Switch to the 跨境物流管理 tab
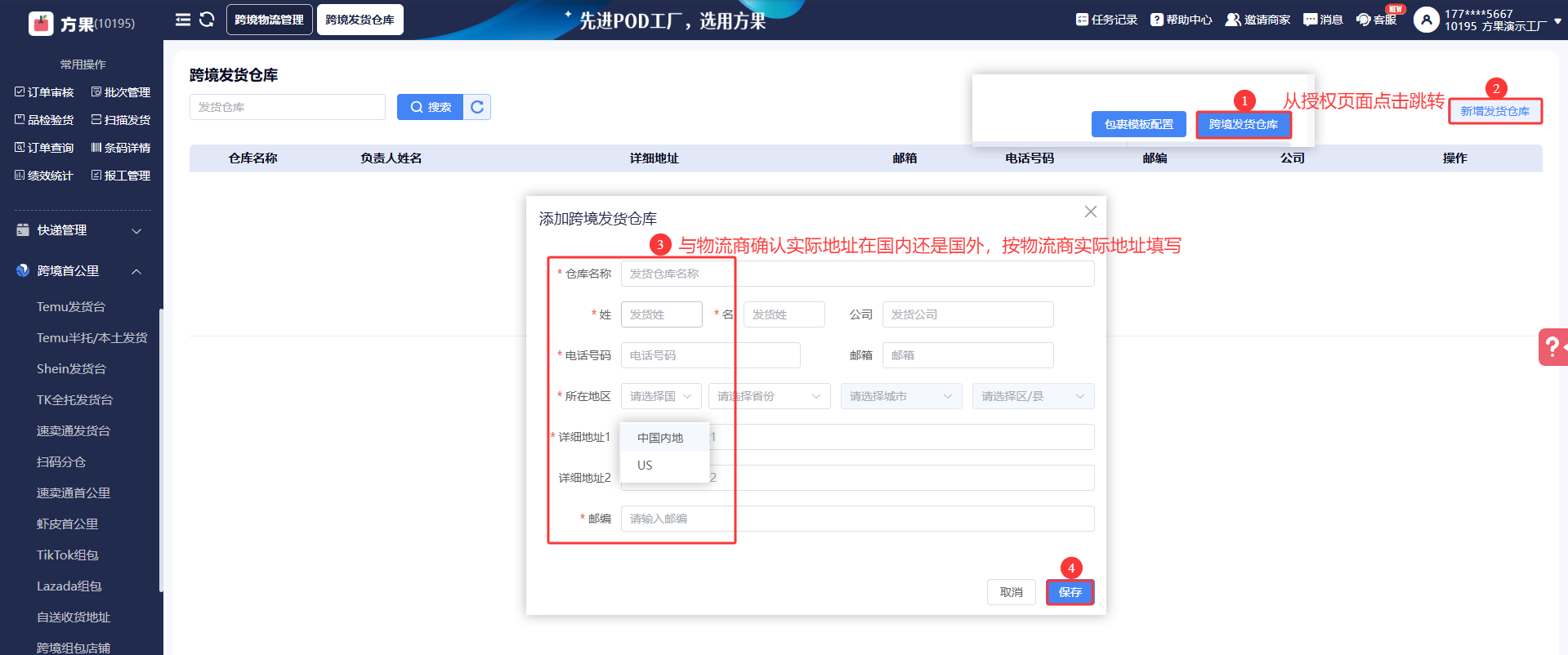 coord(269,20)
